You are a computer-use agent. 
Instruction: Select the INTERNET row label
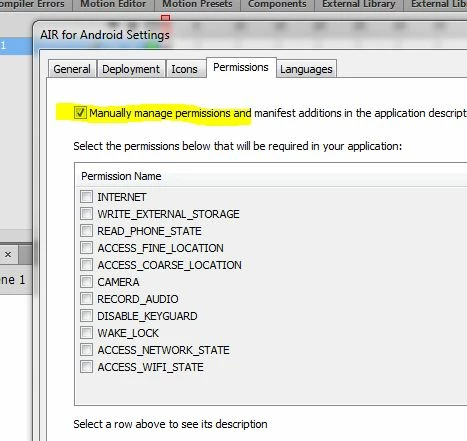pyautogui.click(x=122, y=197)
